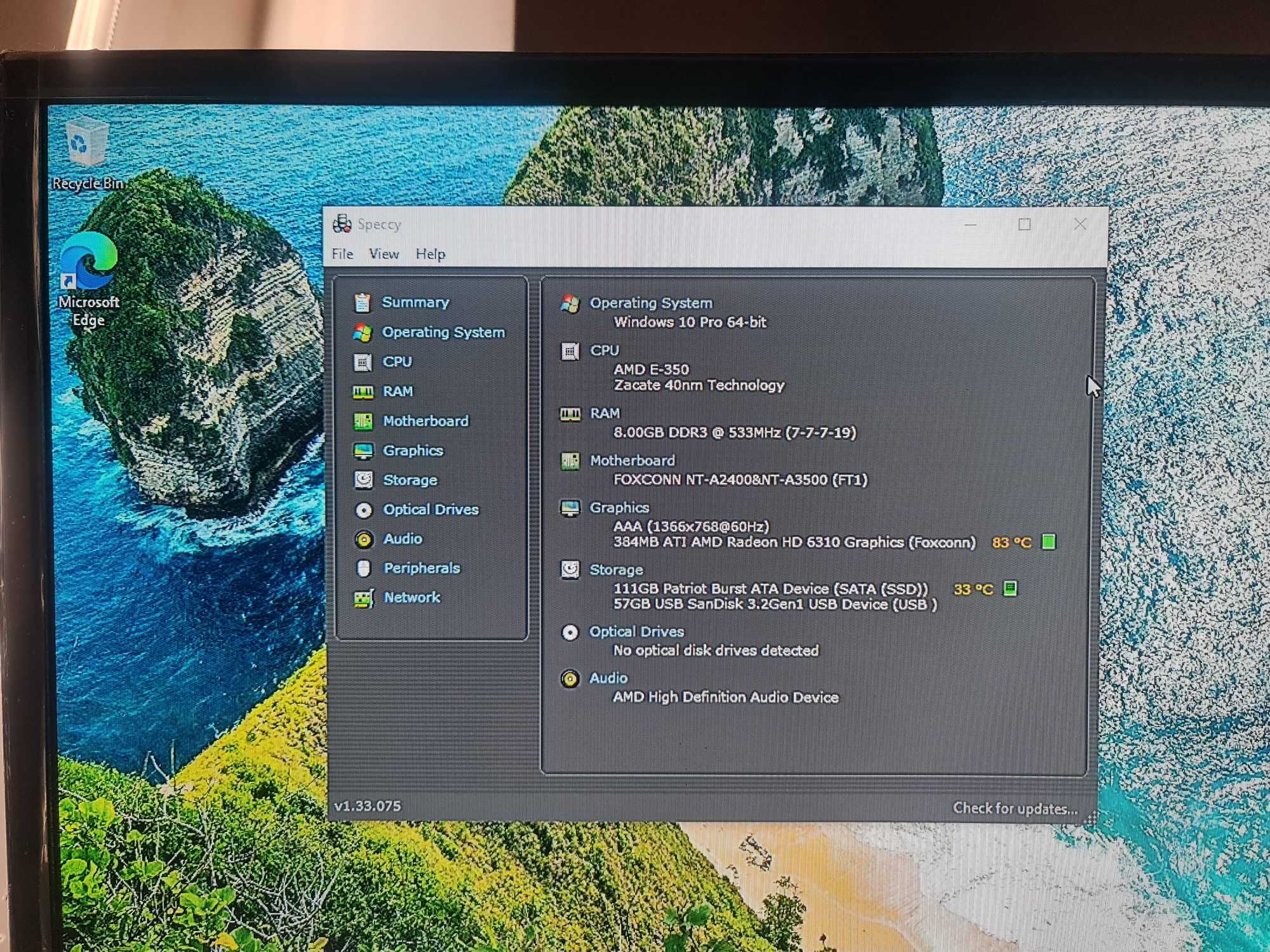Show the Optical Drives section label in sidebar
The image size is (1270, 952).
(x=431, y=509)
